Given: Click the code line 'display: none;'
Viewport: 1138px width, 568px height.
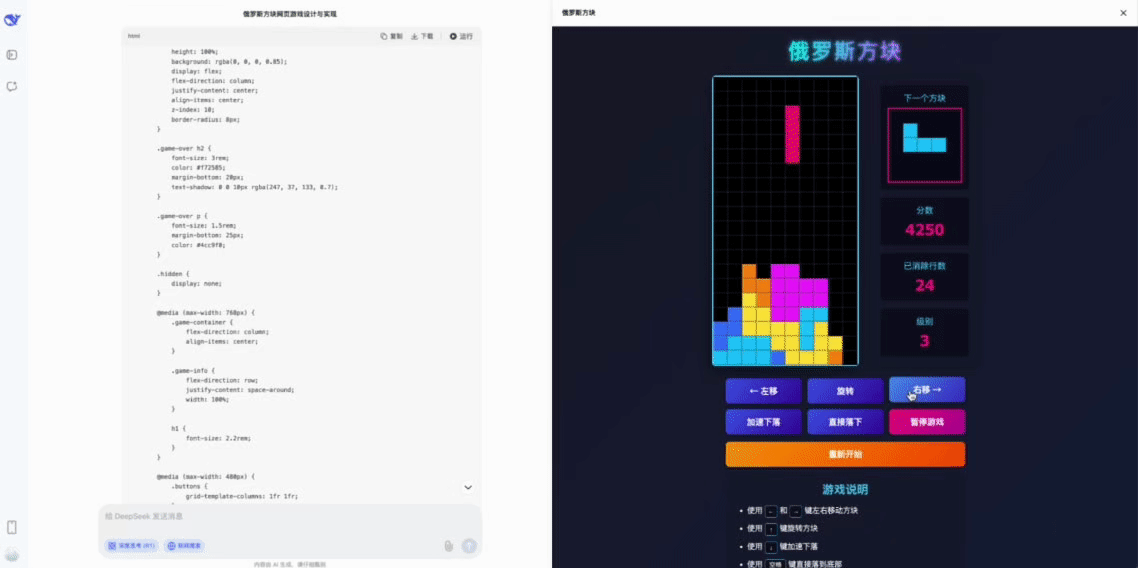Looking at the screenshot, I should pos(196,284).
